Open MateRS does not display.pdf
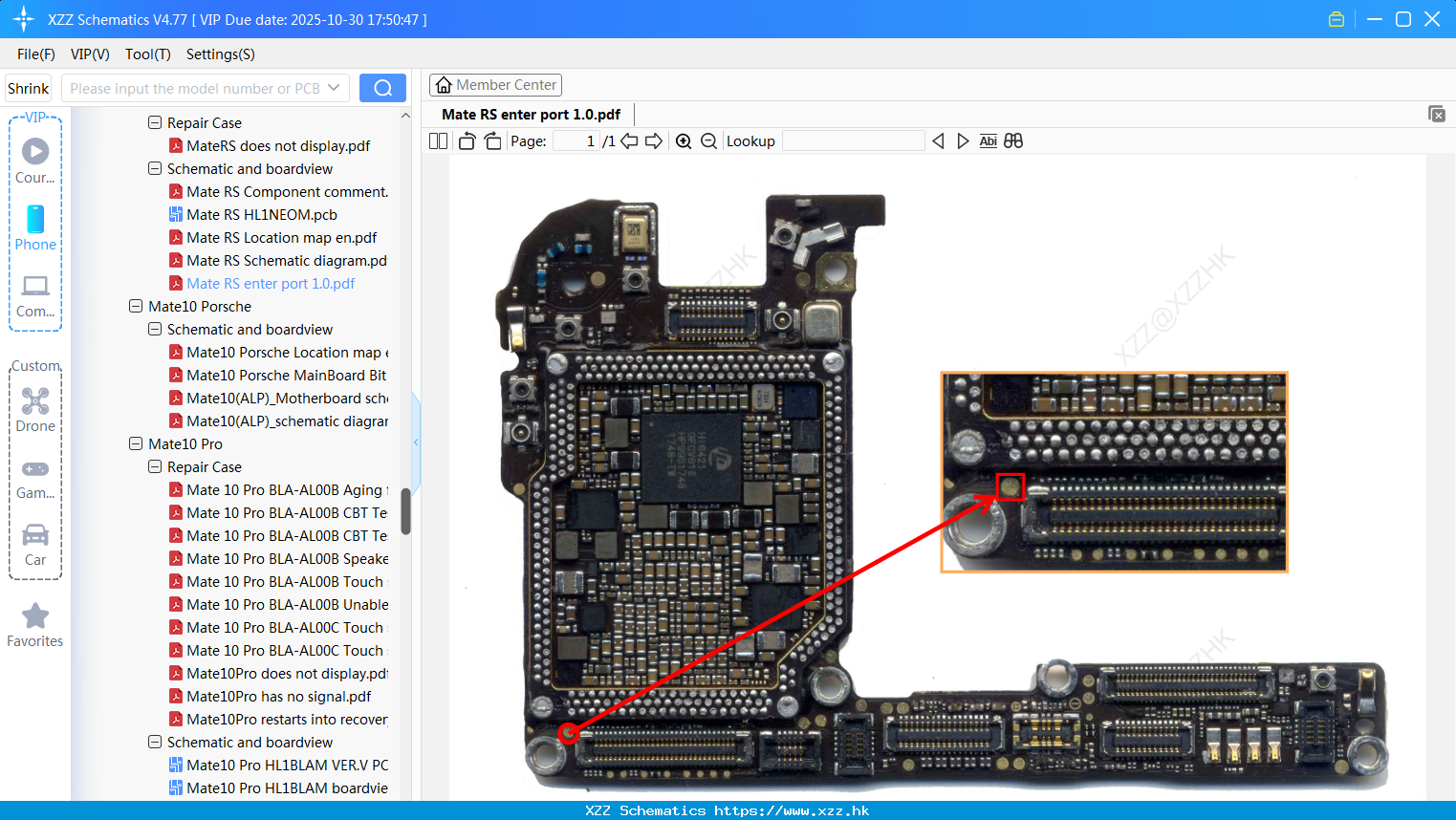 pos(270,146)
